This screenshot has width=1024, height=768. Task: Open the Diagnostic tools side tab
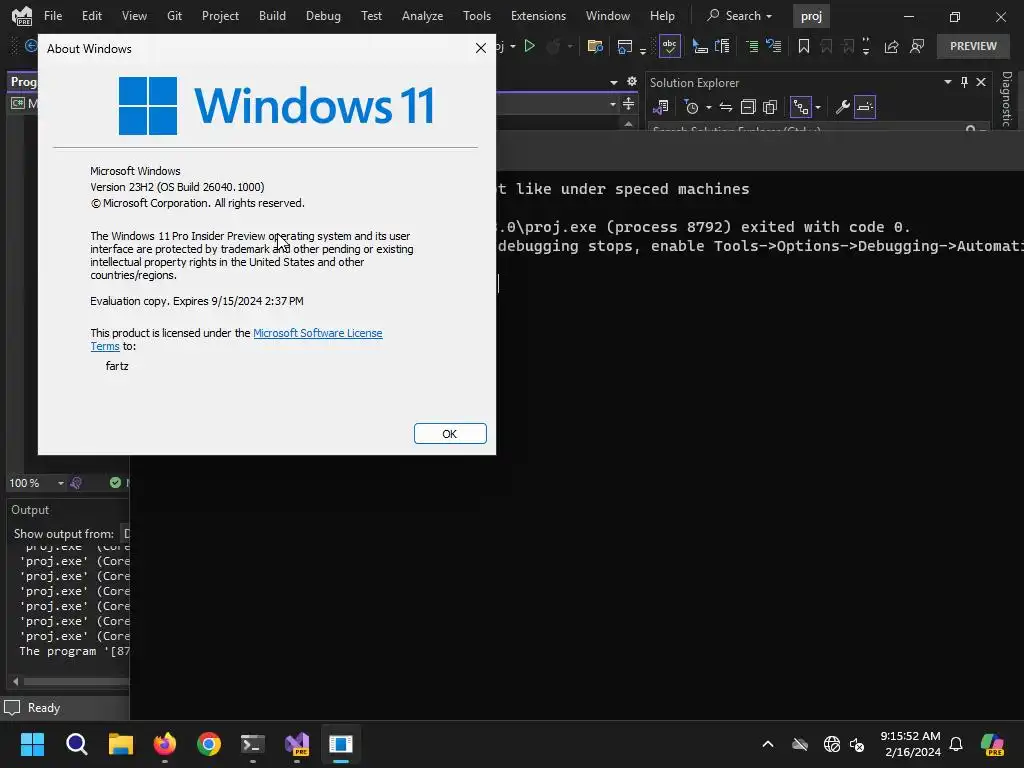[x=1008, y=99]
